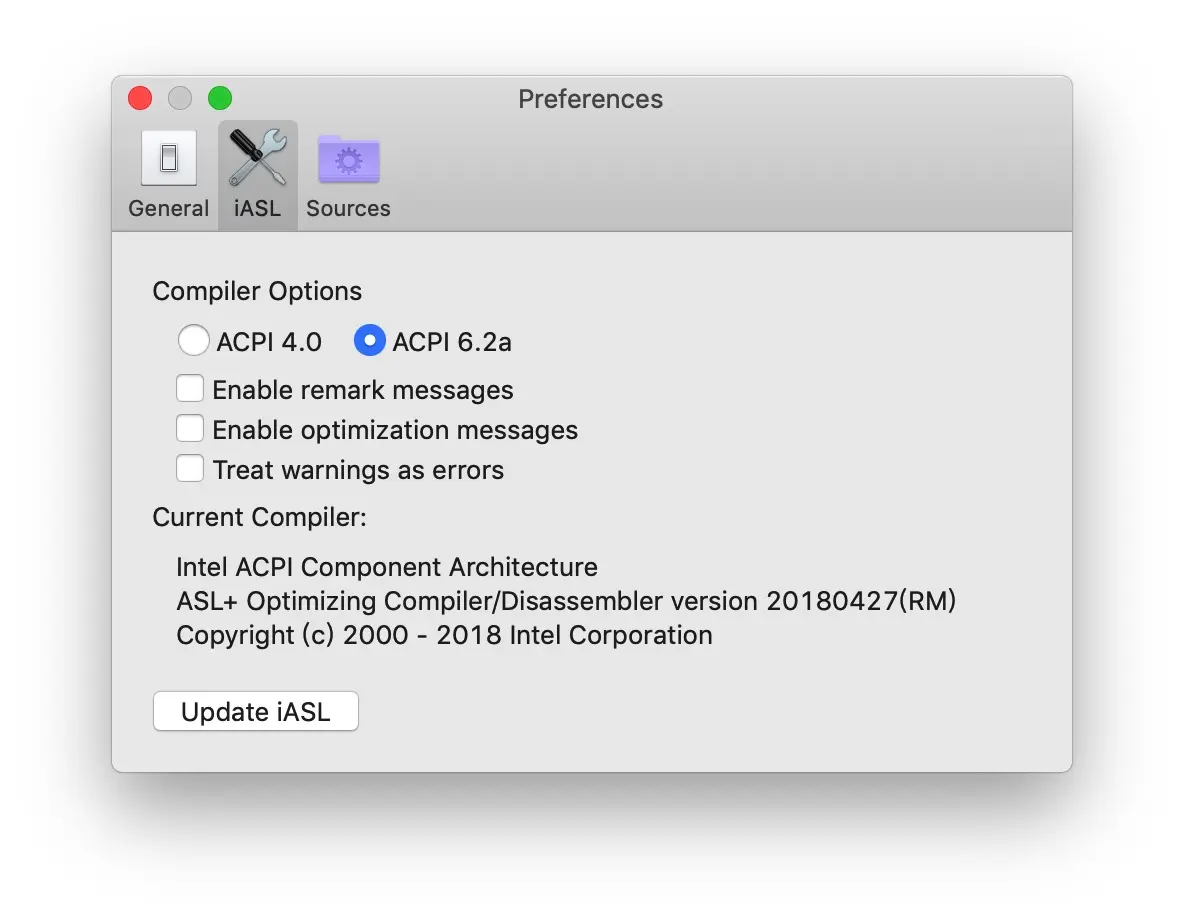Switch to the General tab label
The image size is (1184, 920).
[x=168, y=208]
